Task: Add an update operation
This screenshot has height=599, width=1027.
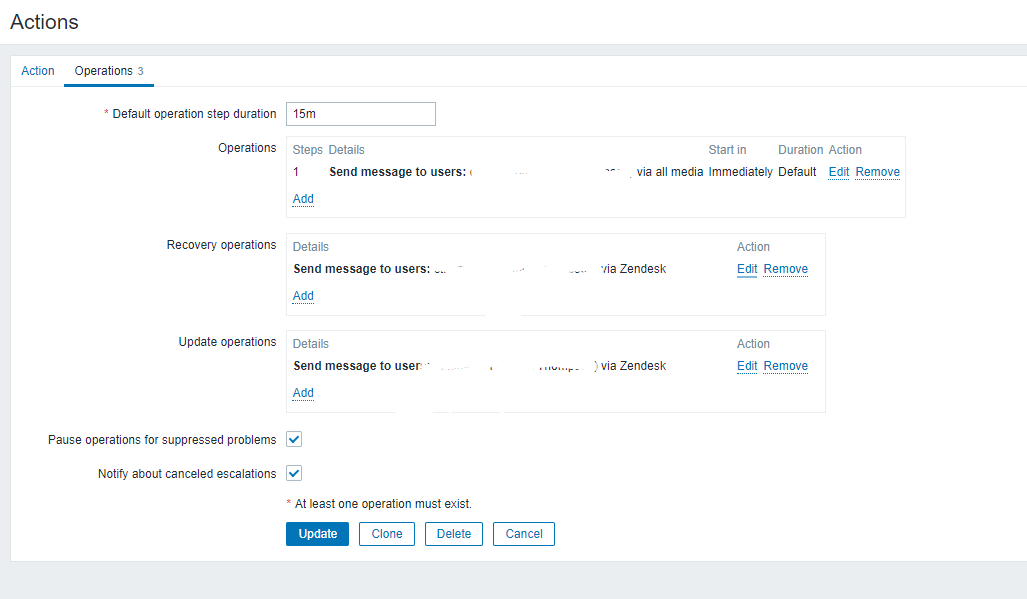Action: 302,392
